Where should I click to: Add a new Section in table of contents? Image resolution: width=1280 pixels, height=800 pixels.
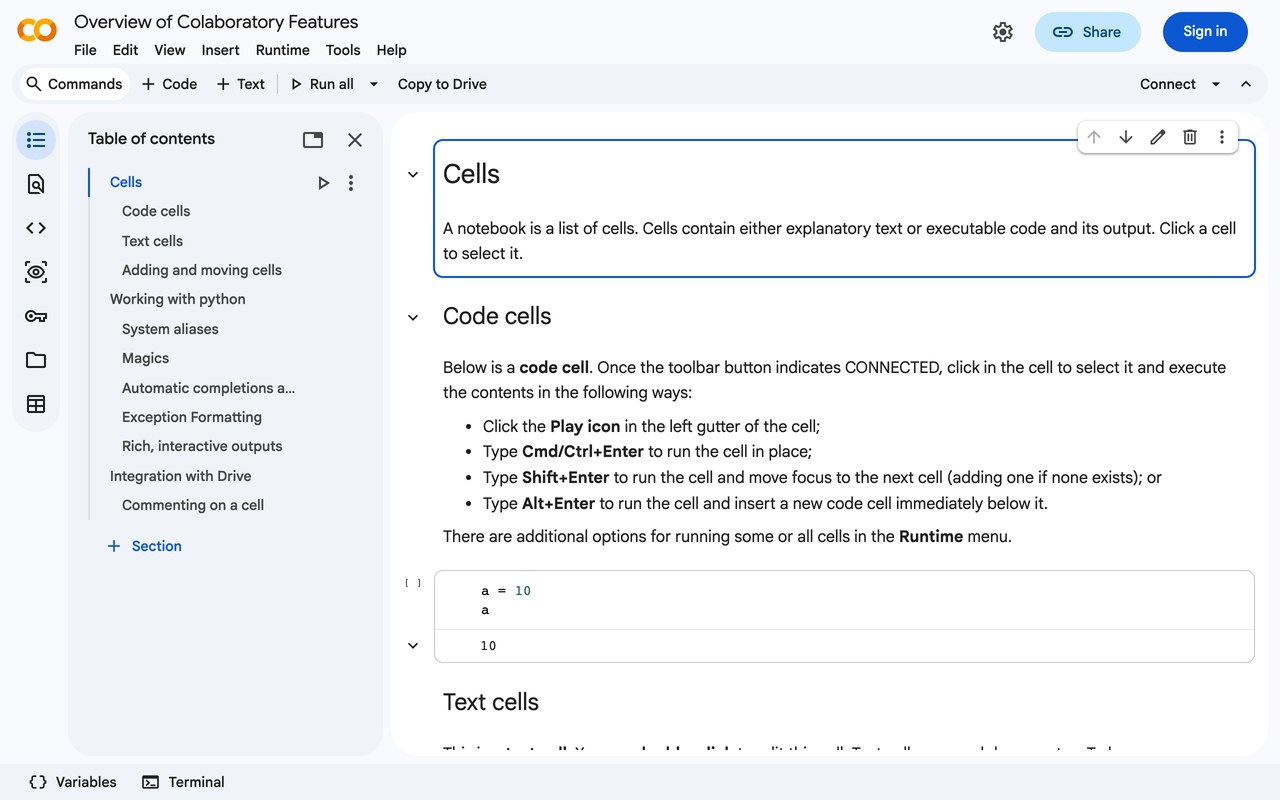144,546
